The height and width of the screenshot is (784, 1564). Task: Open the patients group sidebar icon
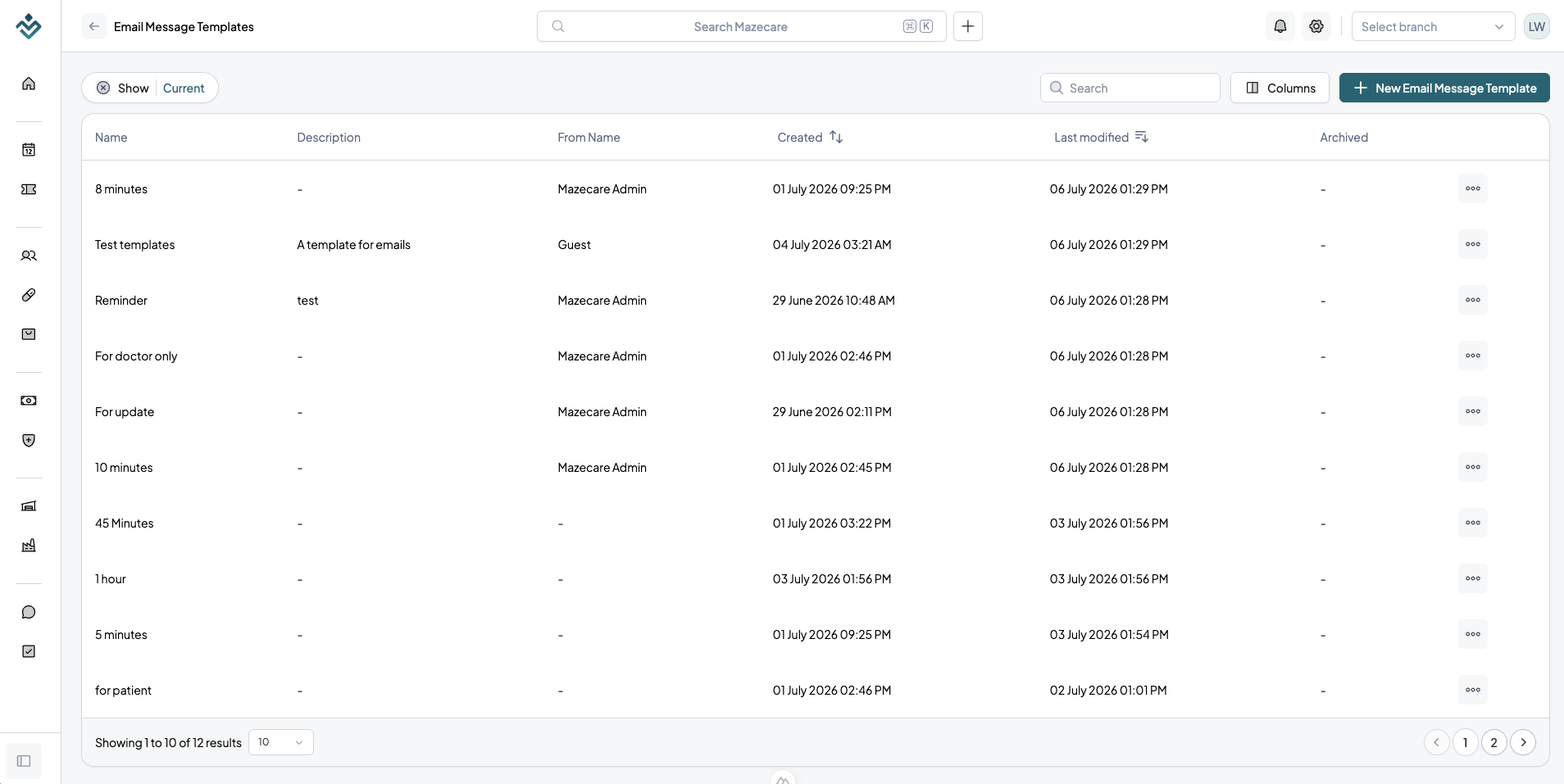point(29,256)
